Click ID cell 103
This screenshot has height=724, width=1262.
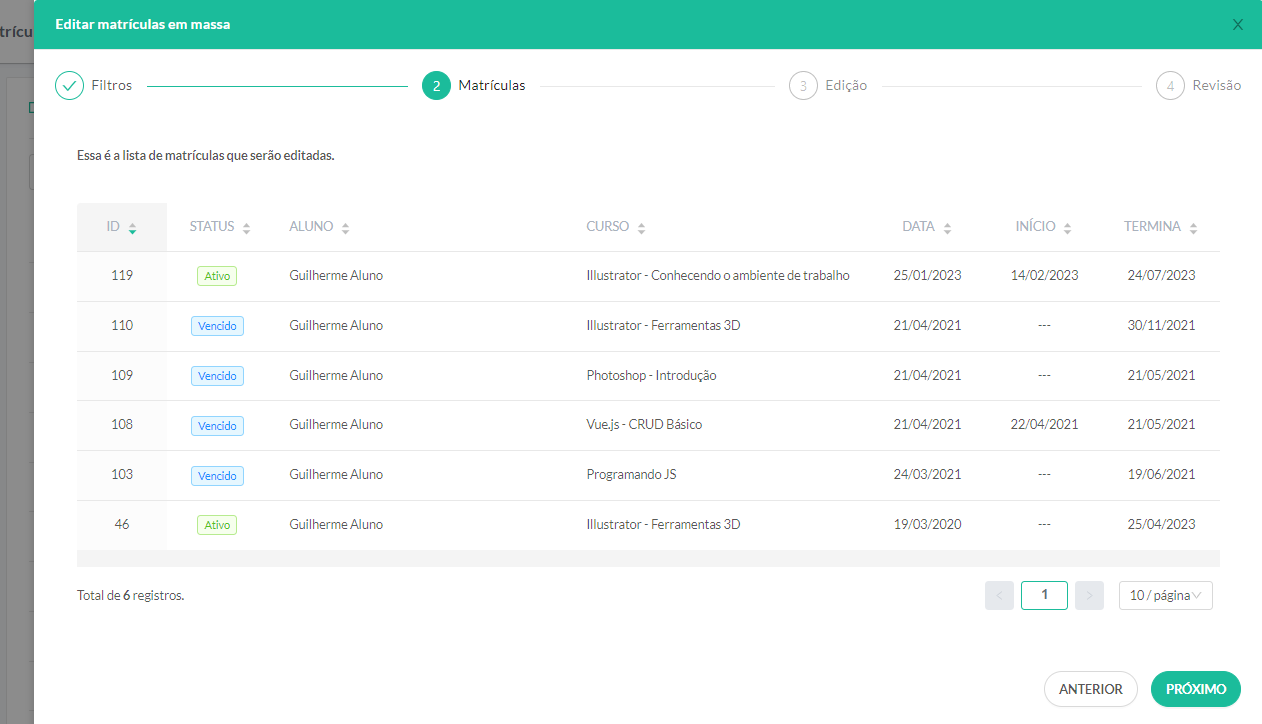click(x=122, y=475)
